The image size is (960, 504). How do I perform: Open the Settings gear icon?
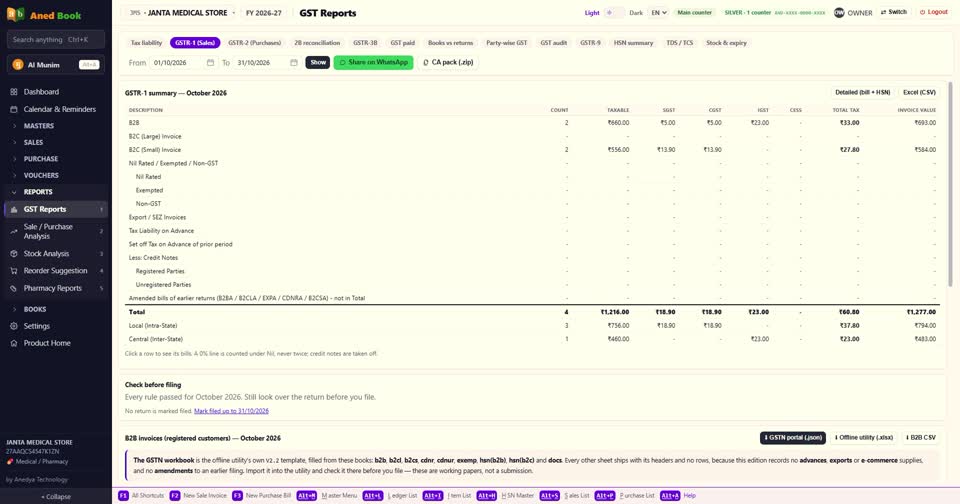tap(13, 326)
